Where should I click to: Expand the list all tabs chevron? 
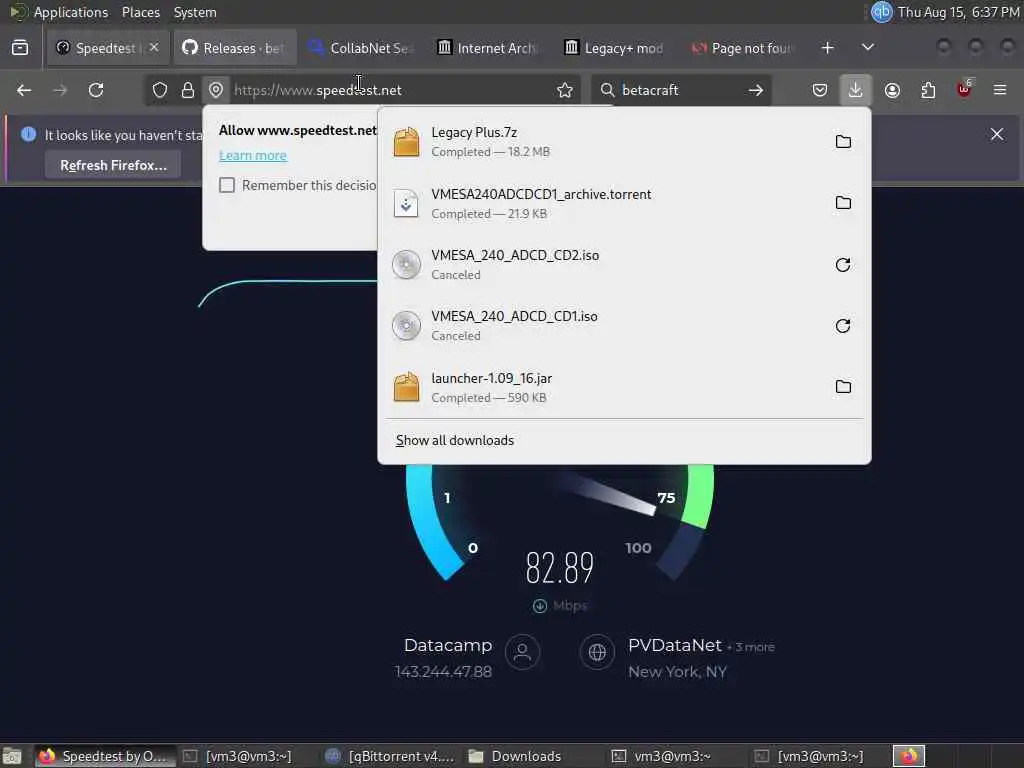pyautogui.click(x=868, y=47)
